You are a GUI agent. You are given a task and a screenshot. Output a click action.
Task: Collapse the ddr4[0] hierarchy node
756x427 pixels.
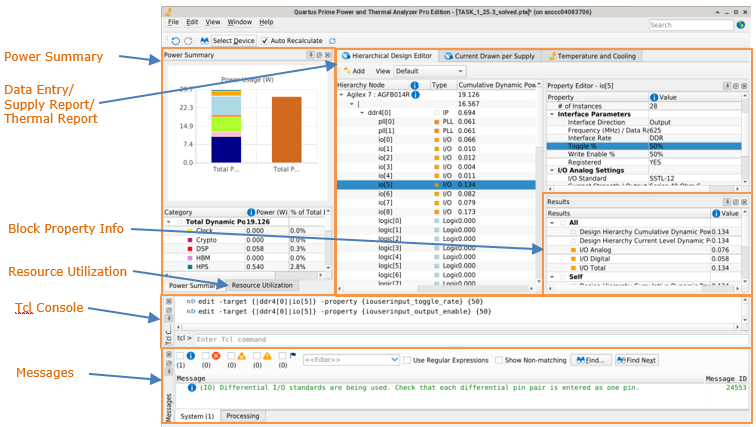coord(361,112)
